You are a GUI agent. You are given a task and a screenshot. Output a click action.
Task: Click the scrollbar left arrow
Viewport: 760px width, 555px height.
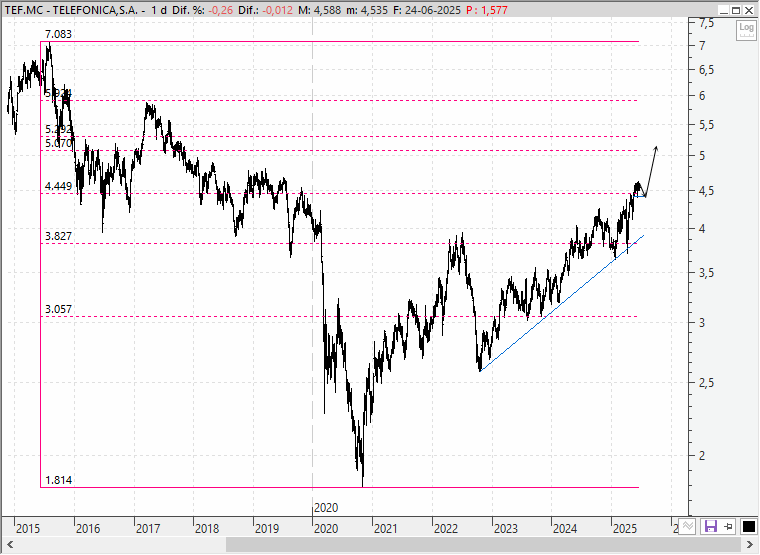click(x=9, y=545)
